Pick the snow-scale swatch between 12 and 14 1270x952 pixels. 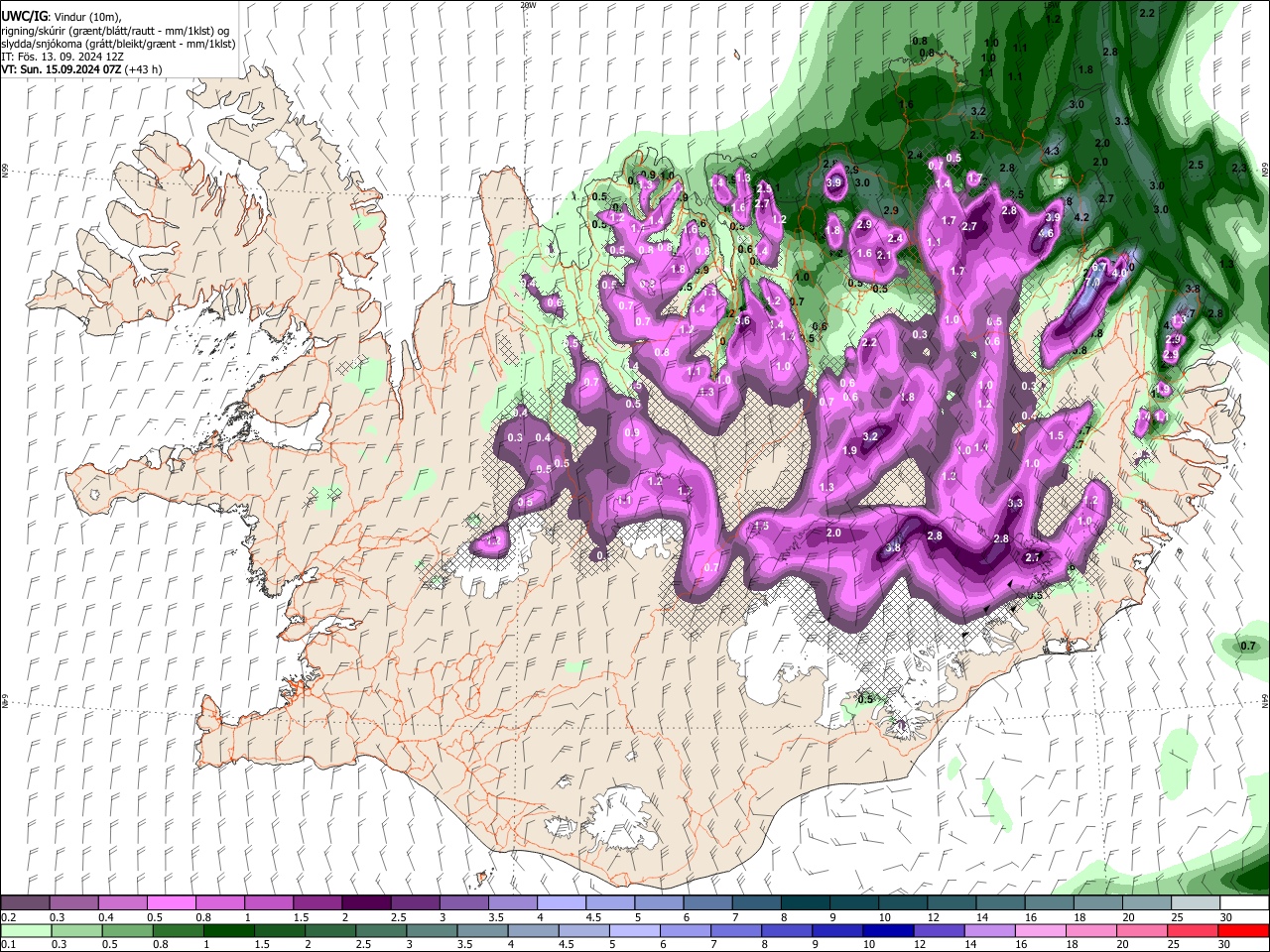[951, 903]
